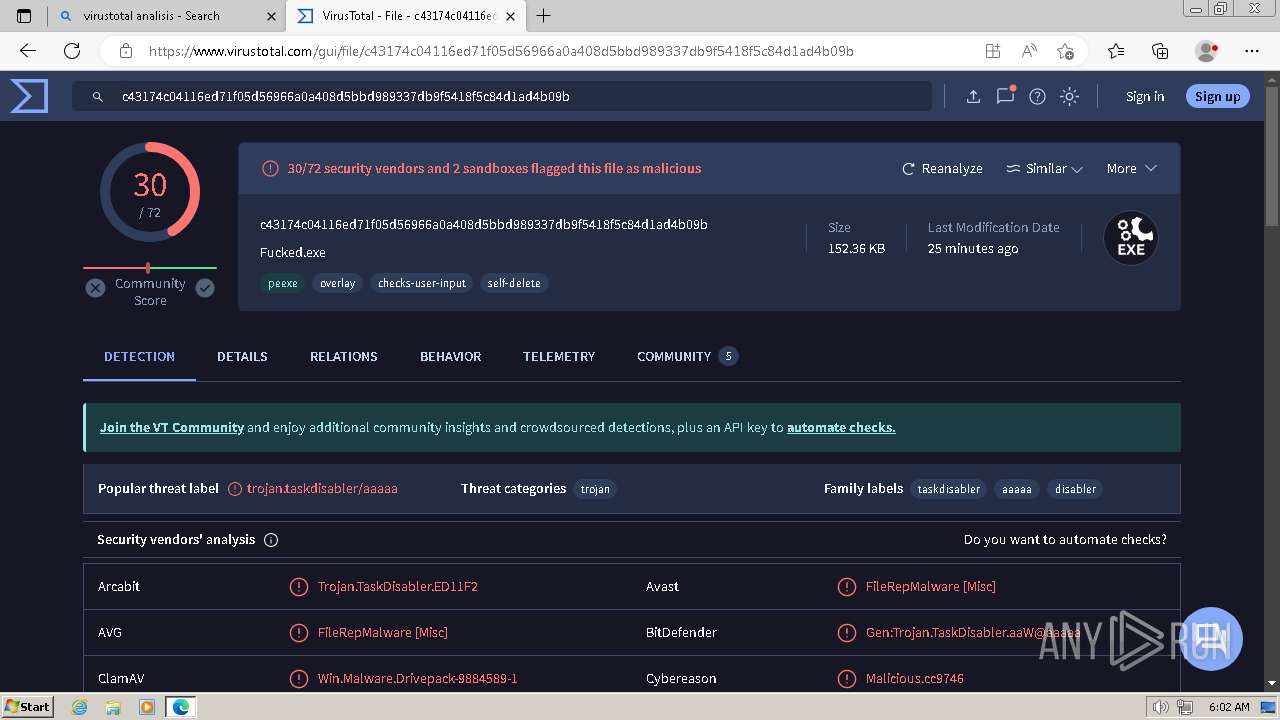Switch to the RELATIONS tab
Screen dimensions: 1280x720
point(343,357)
